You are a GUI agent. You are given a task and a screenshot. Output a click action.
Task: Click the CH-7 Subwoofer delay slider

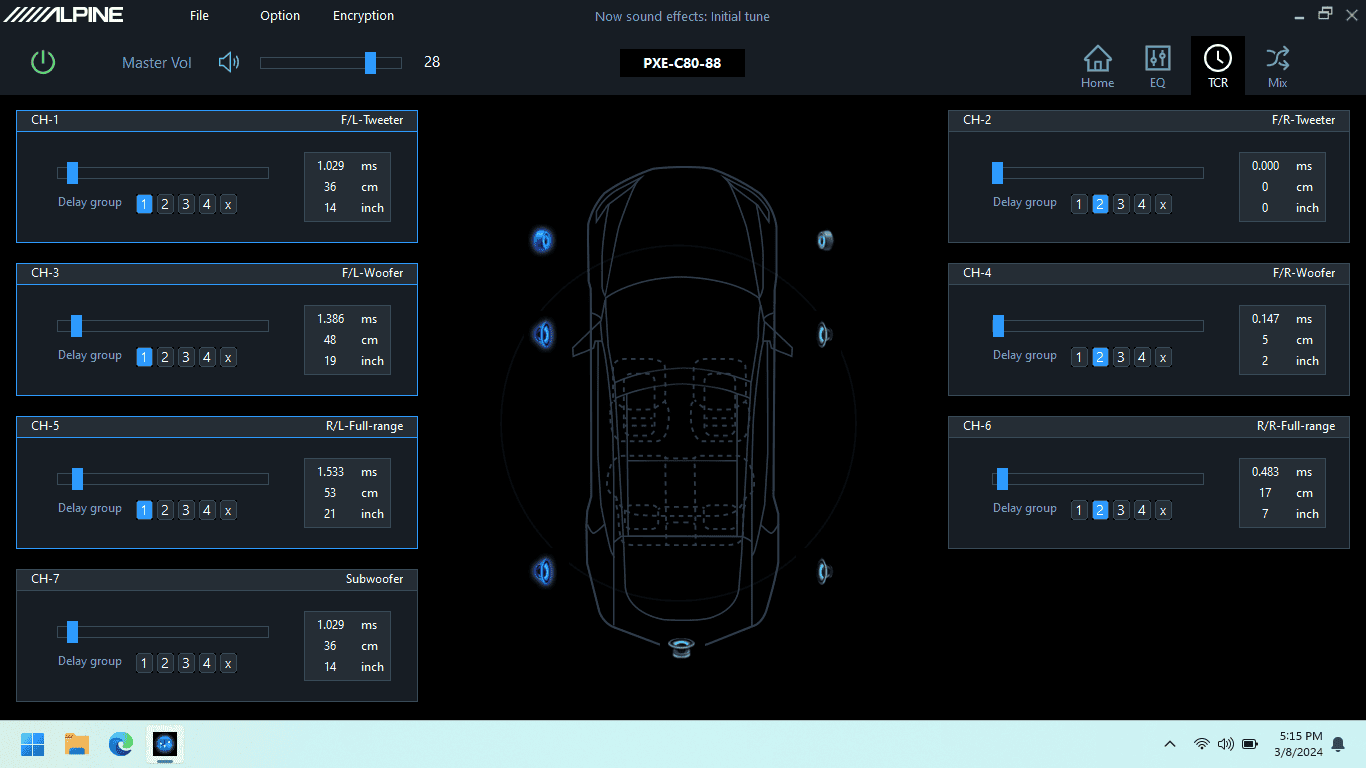coord(163,632)
